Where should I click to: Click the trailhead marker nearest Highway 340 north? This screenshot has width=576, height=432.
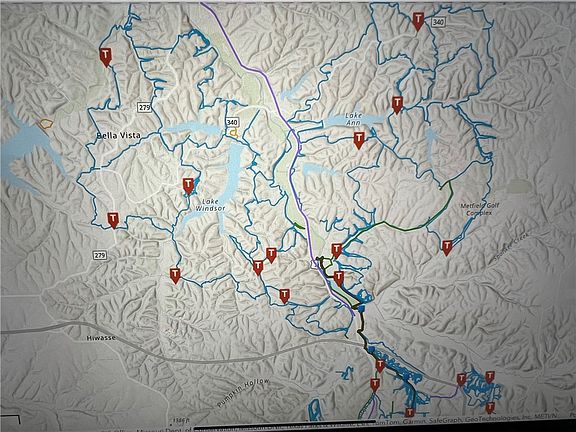[x=418, y=21]
